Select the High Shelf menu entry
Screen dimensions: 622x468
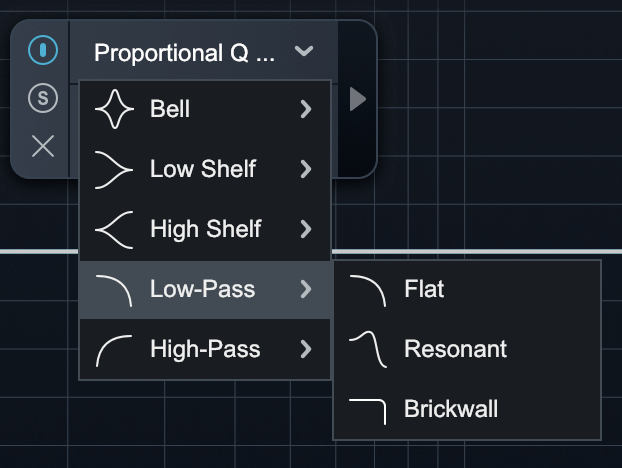[x=205, y=229]
